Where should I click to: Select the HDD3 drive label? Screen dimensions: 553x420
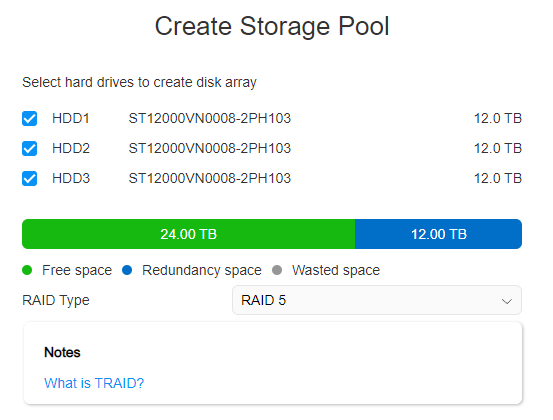(x=71, y=178)
